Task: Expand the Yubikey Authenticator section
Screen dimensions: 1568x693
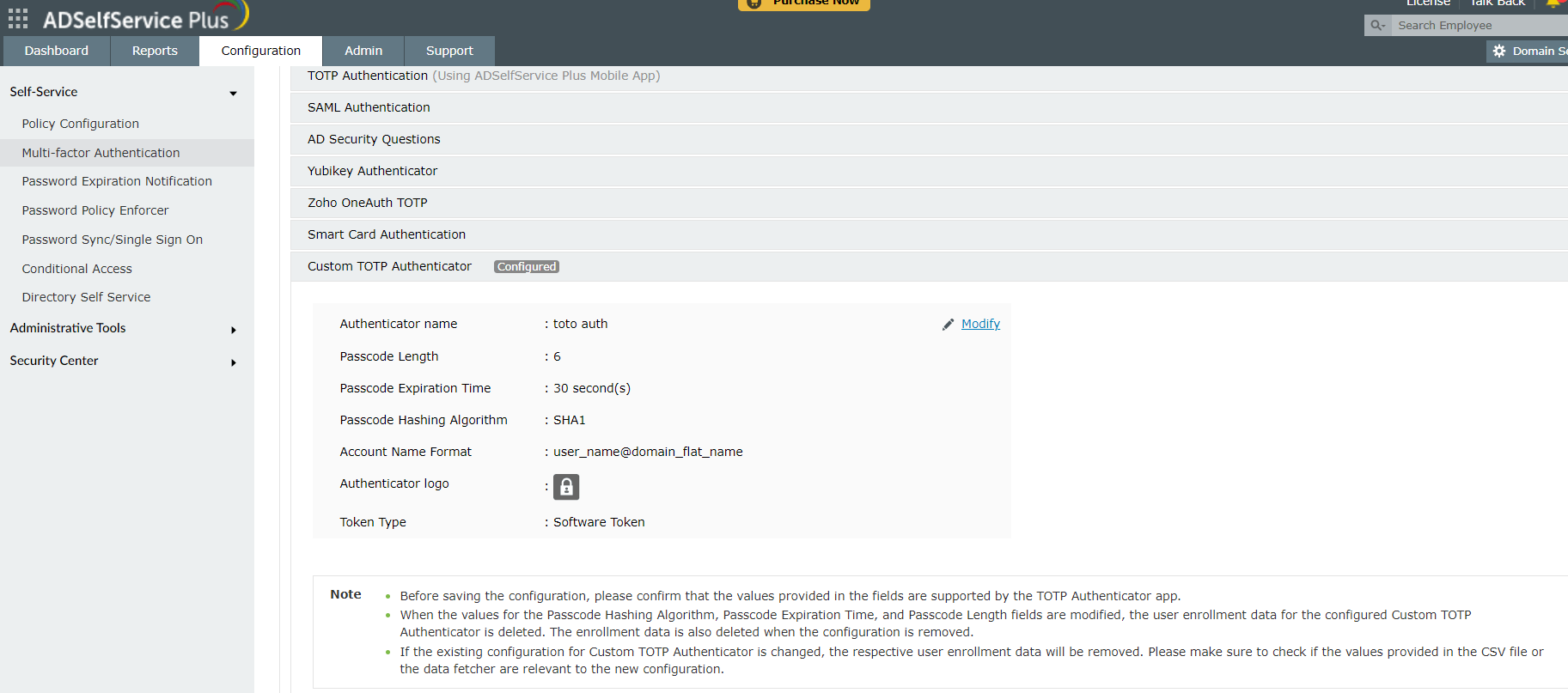Action: (x=929, y=171)
